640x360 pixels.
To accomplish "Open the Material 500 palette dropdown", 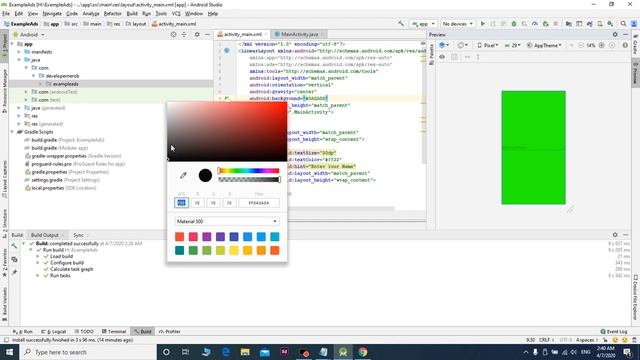I will point(227,221).
